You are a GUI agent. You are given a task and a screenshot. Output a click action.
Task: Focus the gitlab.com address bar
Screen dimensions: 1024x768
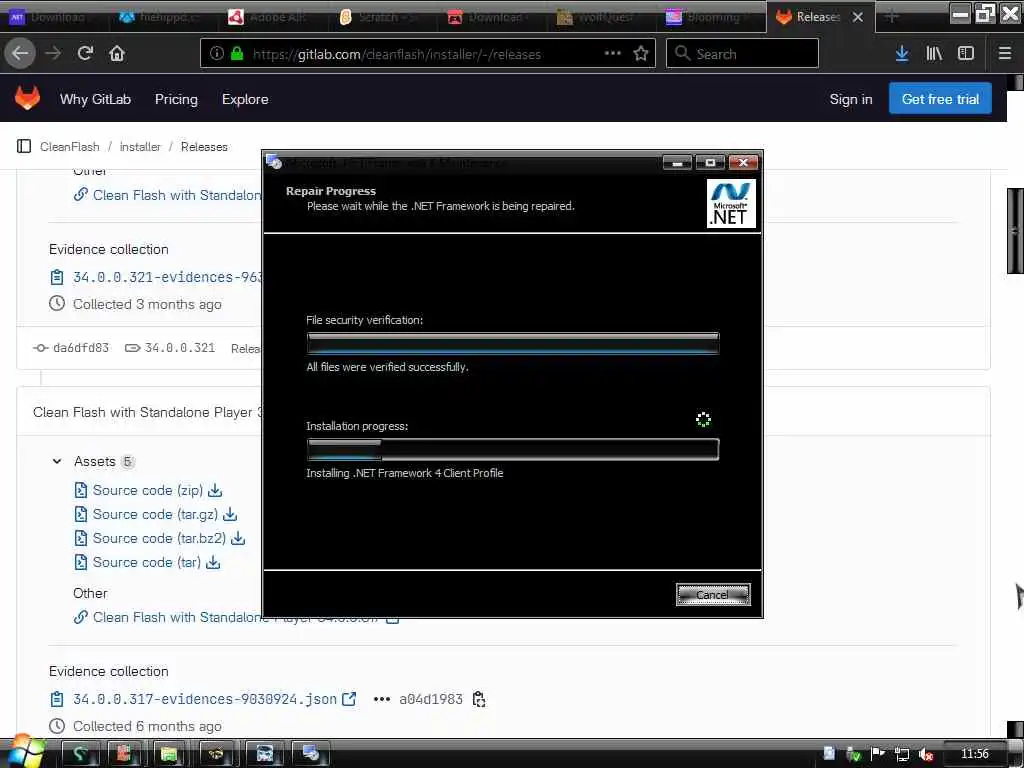tap(428, 54)
